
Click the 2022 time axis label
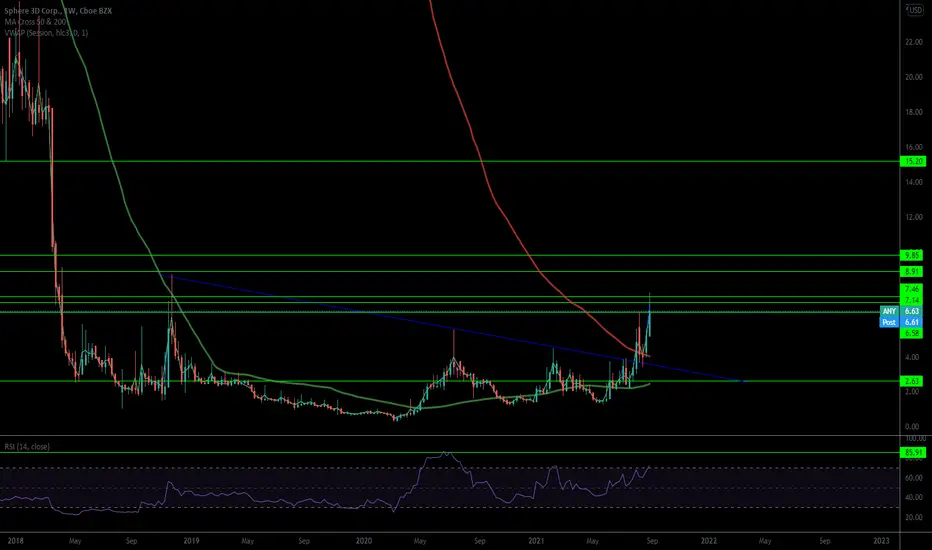[x=709, y=540]
